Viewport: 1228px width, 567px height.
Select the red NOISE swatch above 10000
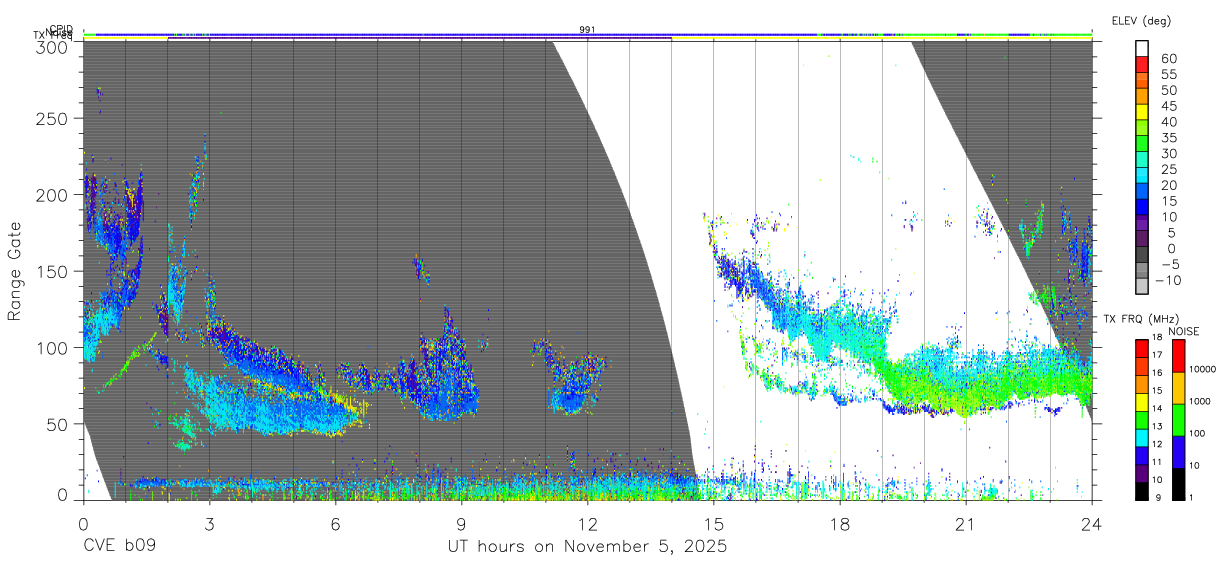point(1177,355)
